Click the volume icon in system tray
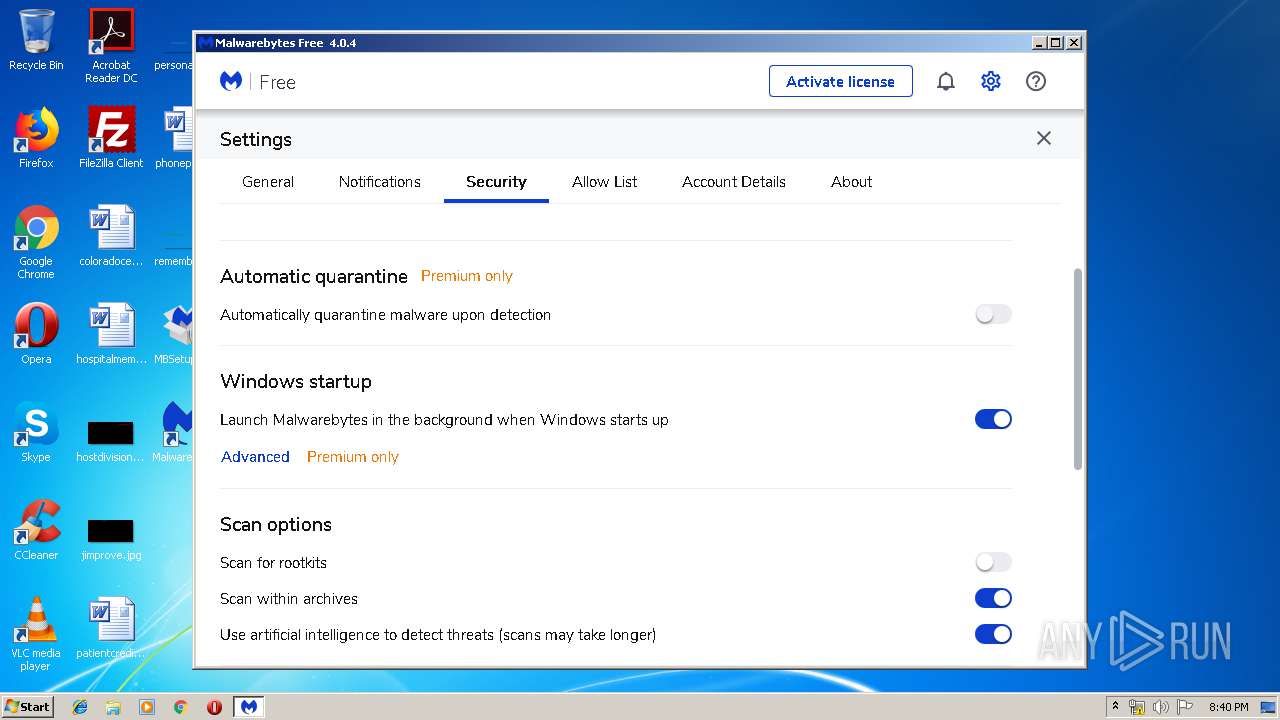This screenshot has height=720, width=1280. (x=1160, y=707)
